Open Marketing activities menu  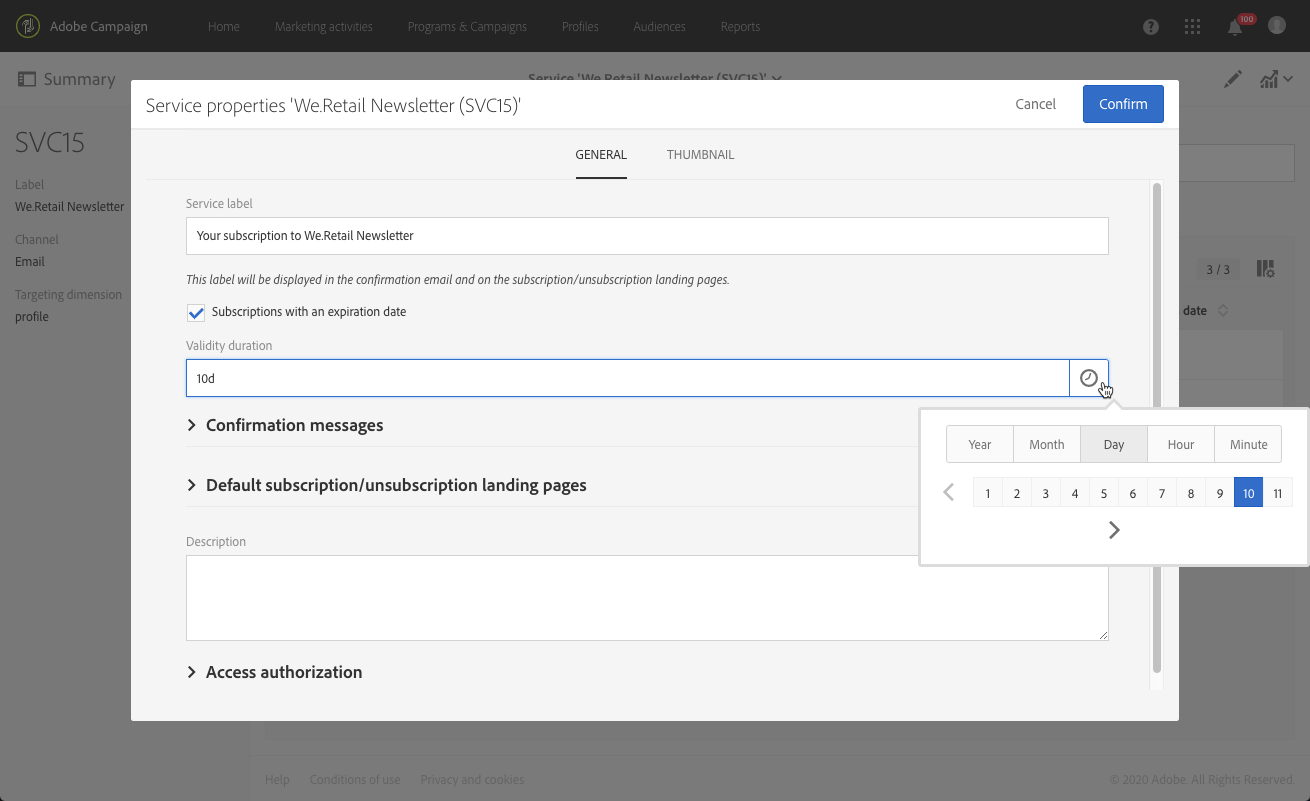324,26
